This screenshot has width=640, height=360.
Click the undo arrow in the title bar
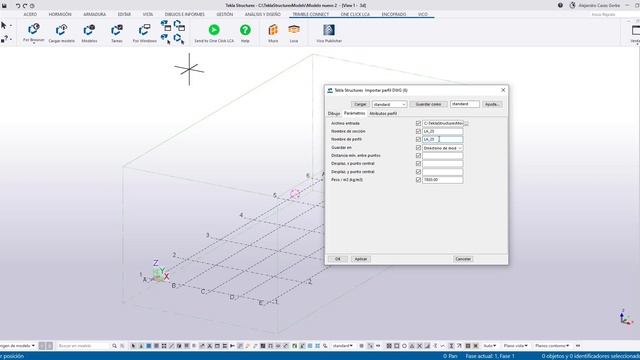18,6
